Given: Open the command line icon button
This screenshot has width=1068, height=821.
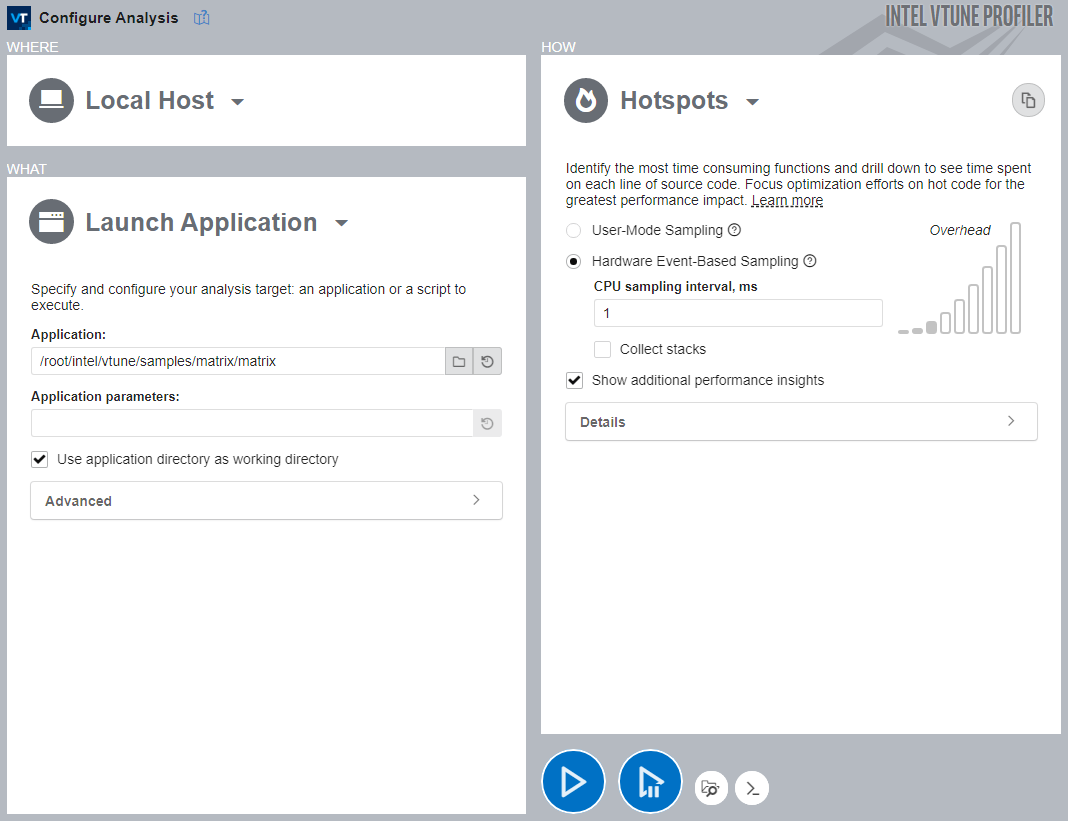Looking at the screenshot, I should tap(752, 788).
